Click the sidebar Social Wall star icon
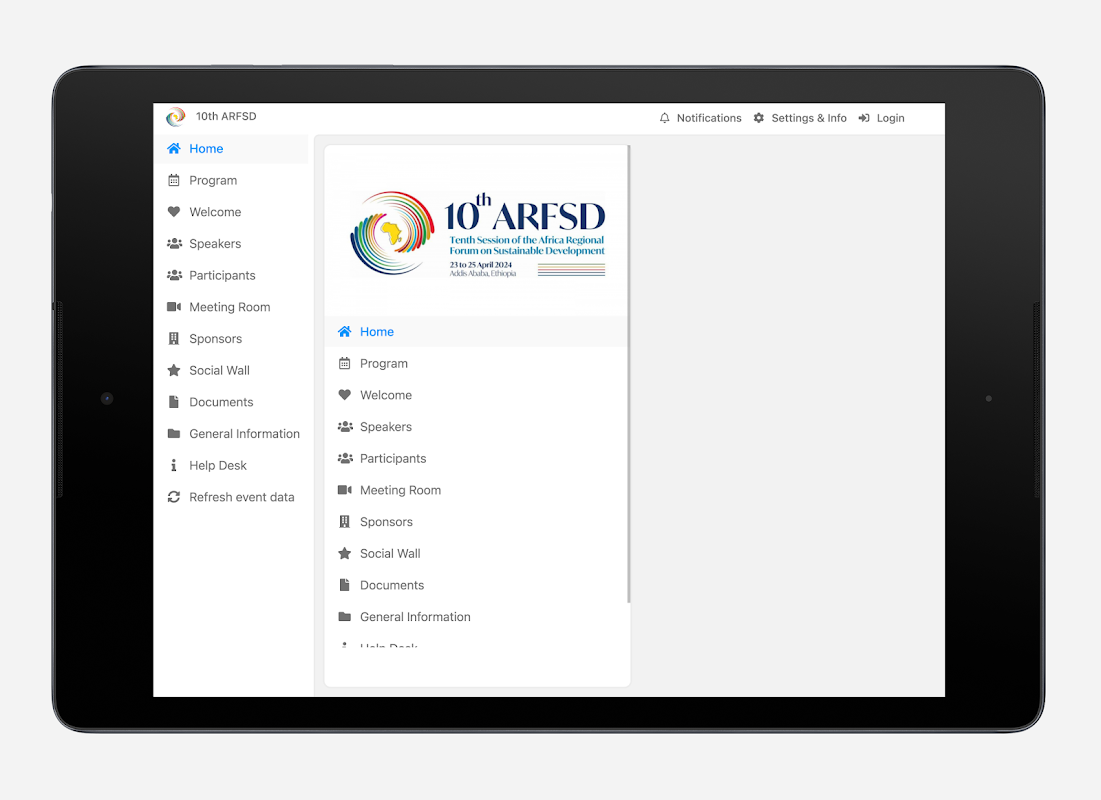 [173, 370]
